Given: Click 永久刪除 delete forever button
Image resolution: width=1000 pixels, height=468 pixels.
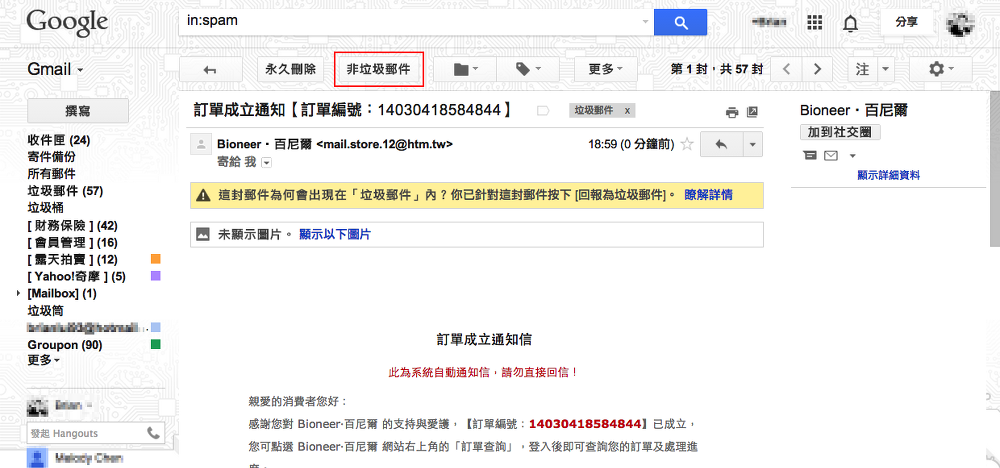Looking at the screenshot, I should click(291, 69).
